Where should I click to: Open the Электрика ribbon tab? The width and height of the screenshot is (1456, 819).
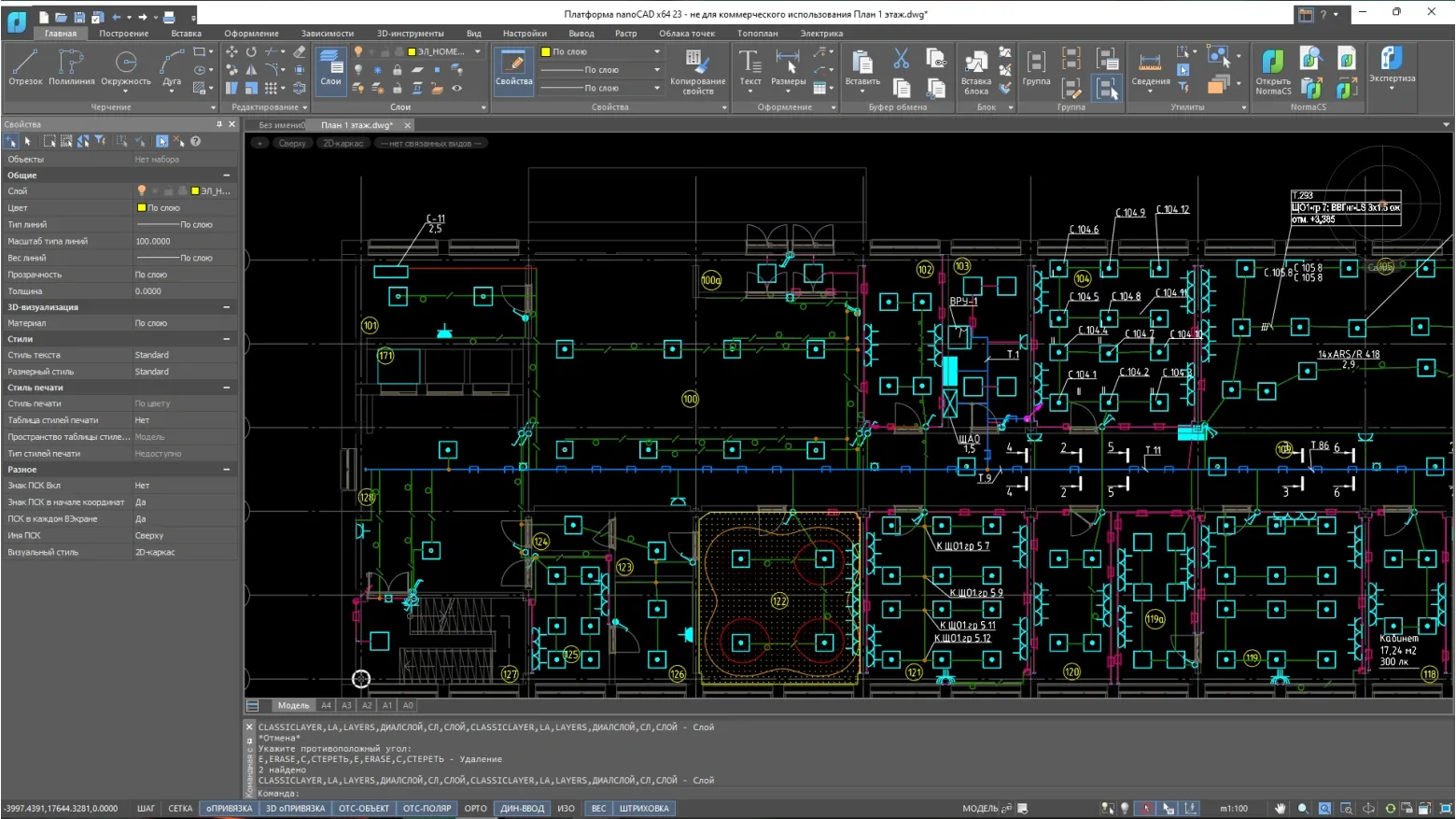click(x=820, y=34)
